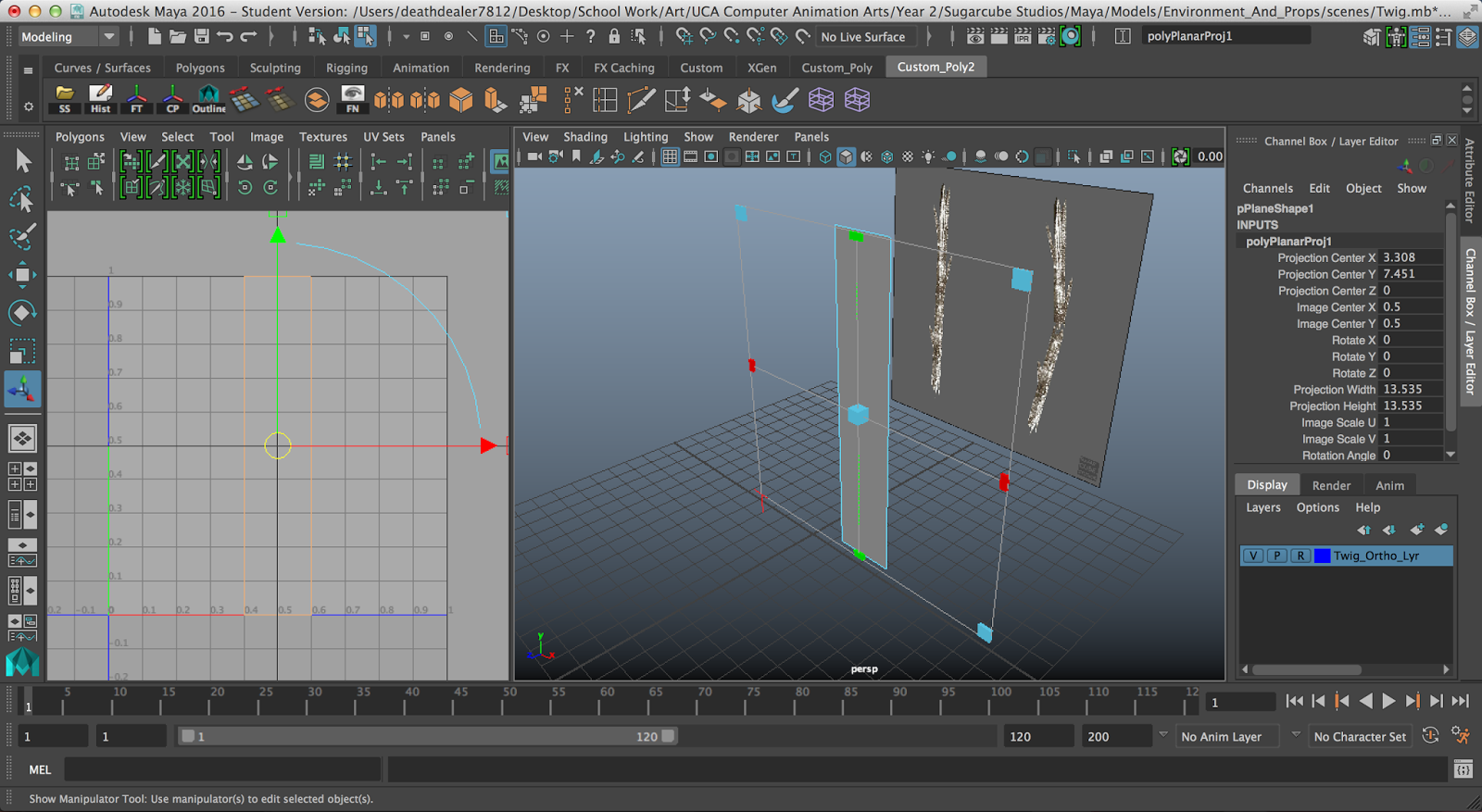Click the Outline shelf button
The image size is (1482, 812).
tap(208, 99)
